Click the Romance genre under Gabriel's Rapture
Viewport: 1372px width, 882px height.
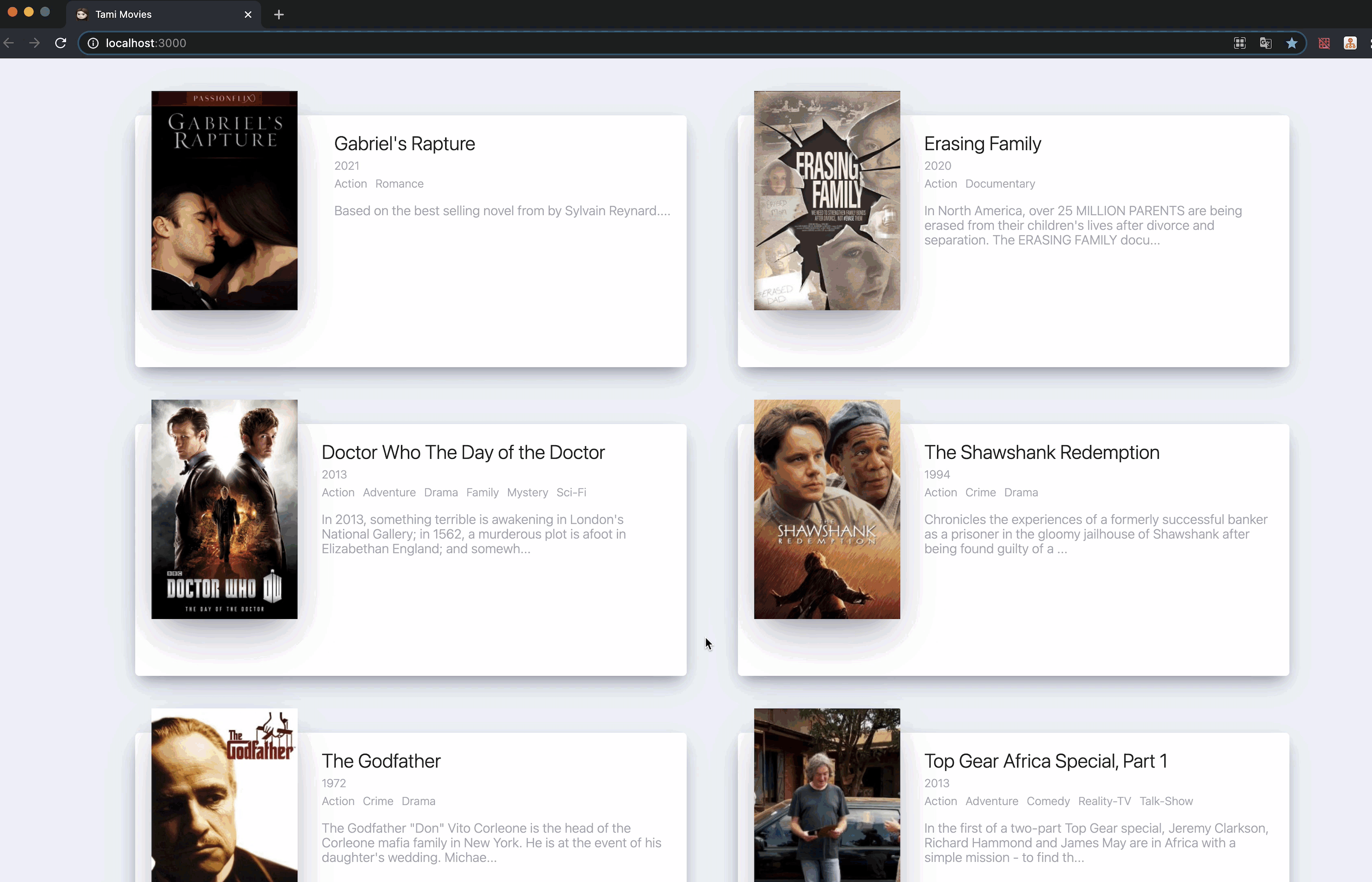pos(399,184)
